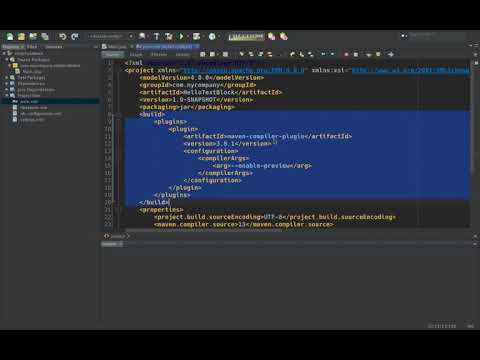Image resolution: width=480 pixels, height=360 pixels.
Task: Click the Save All icon
Action: click(45, 36)
